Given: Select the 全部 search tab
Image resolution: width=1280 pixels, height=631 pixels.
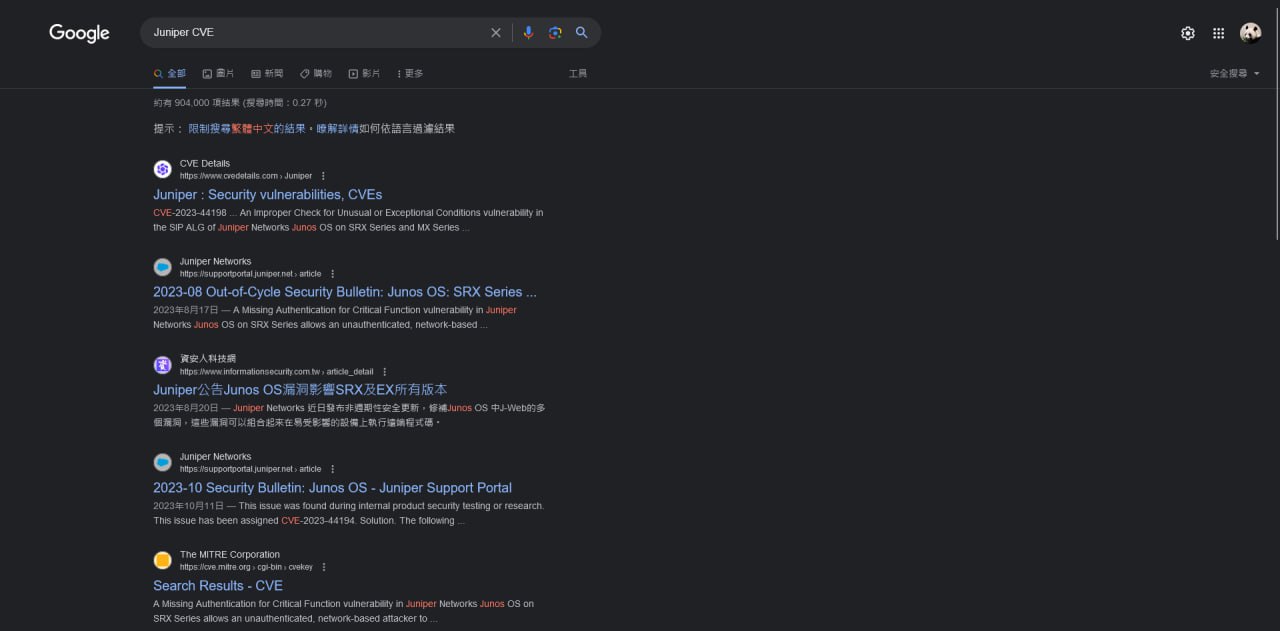Looking at the screenshot, I should coord(170,74).
